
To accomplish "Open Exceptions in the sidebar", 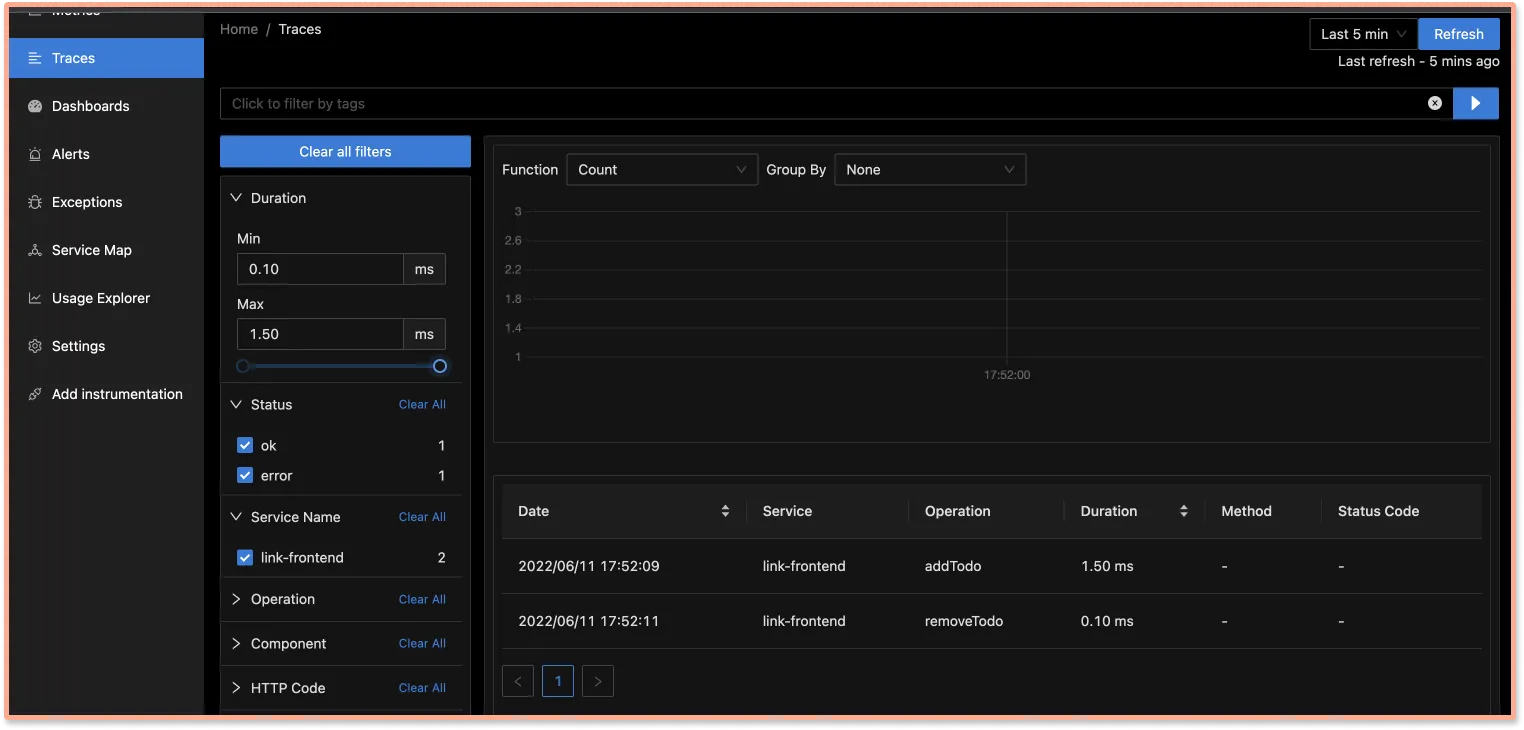I will tap(106, 202).
